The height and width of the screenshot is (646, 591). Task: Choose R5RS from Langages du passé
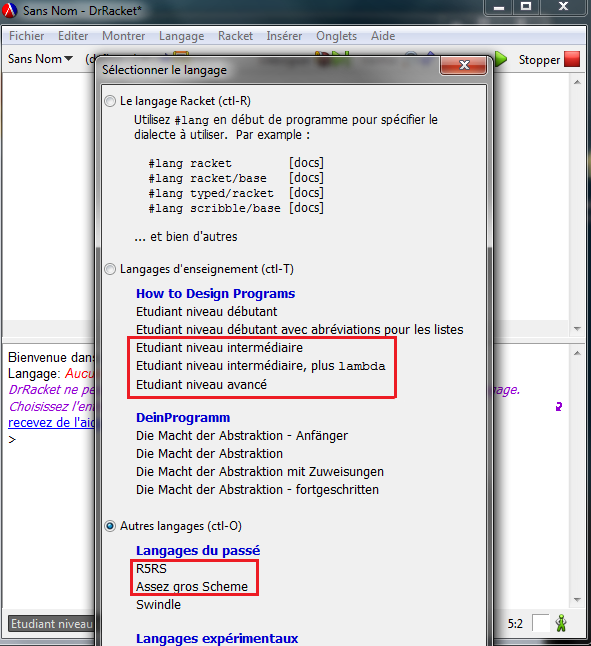151,569
